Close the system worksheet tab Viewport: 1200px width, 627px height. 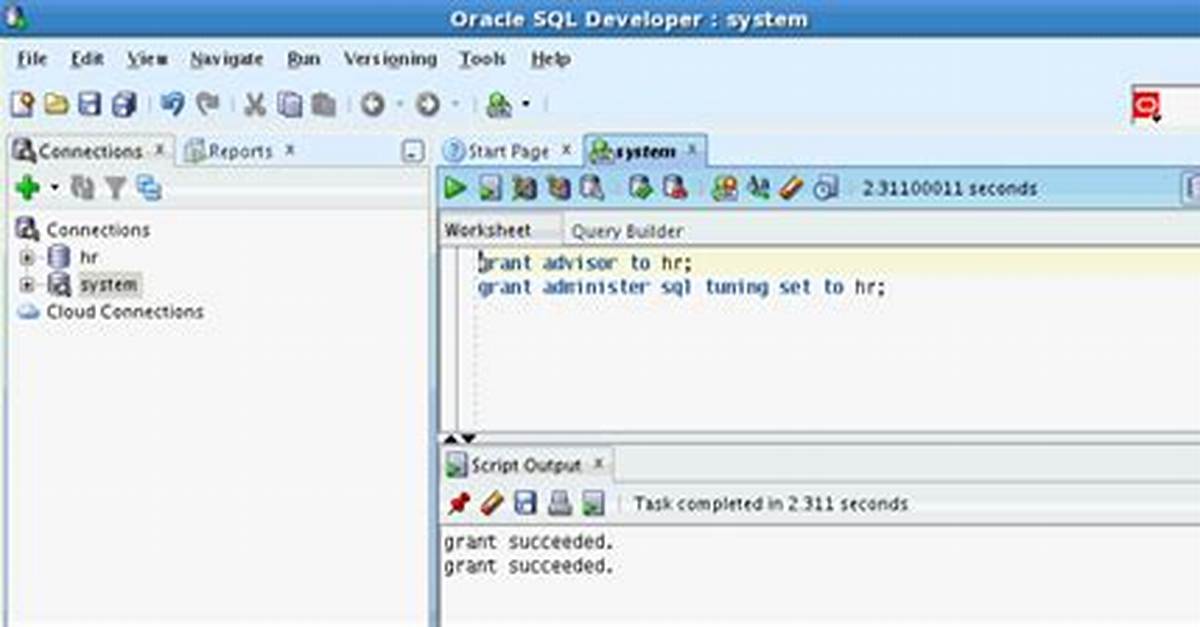coord(692,150)
